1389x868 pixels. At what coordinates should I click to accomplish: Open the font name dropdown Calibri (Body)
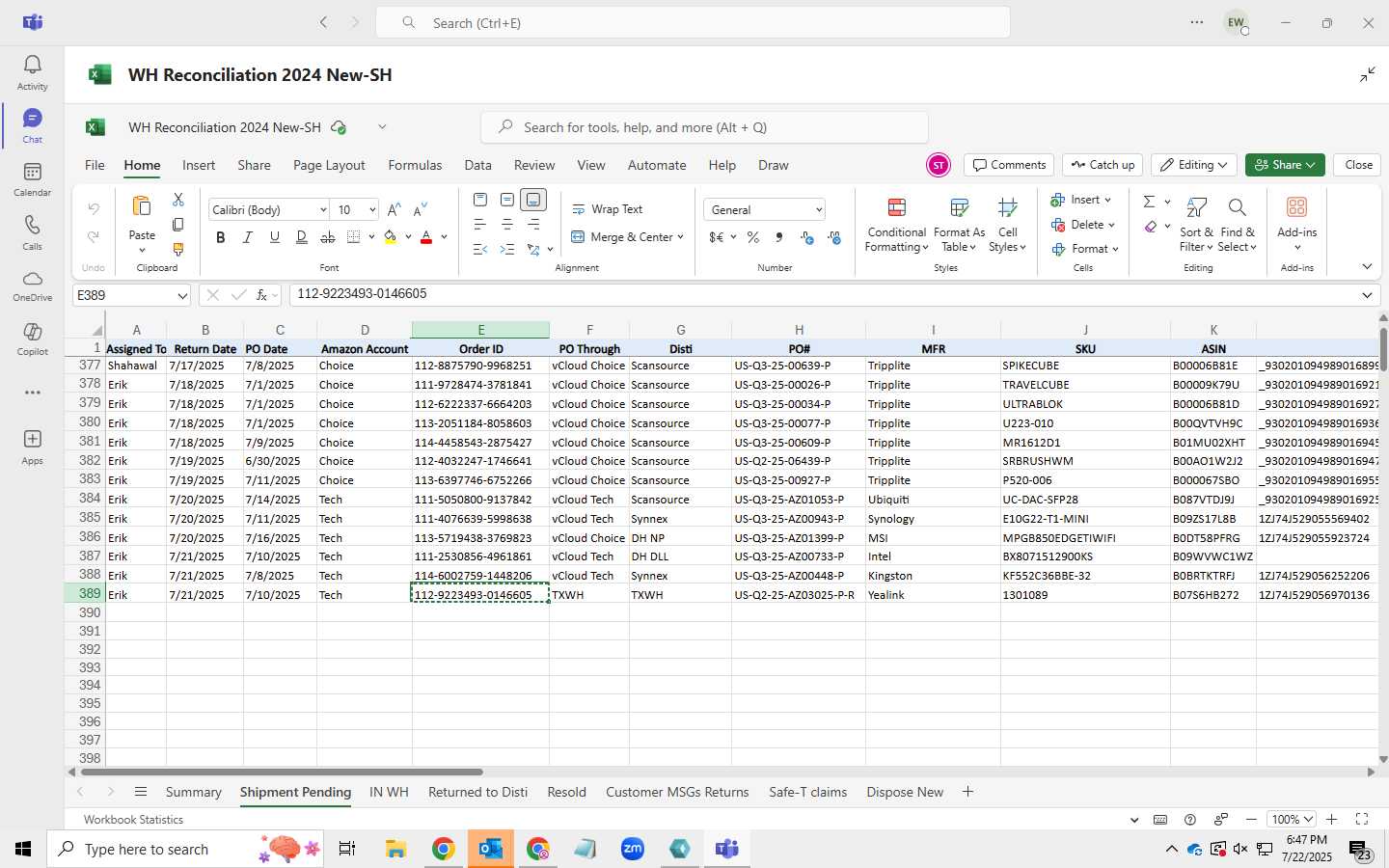click(323, 209)
